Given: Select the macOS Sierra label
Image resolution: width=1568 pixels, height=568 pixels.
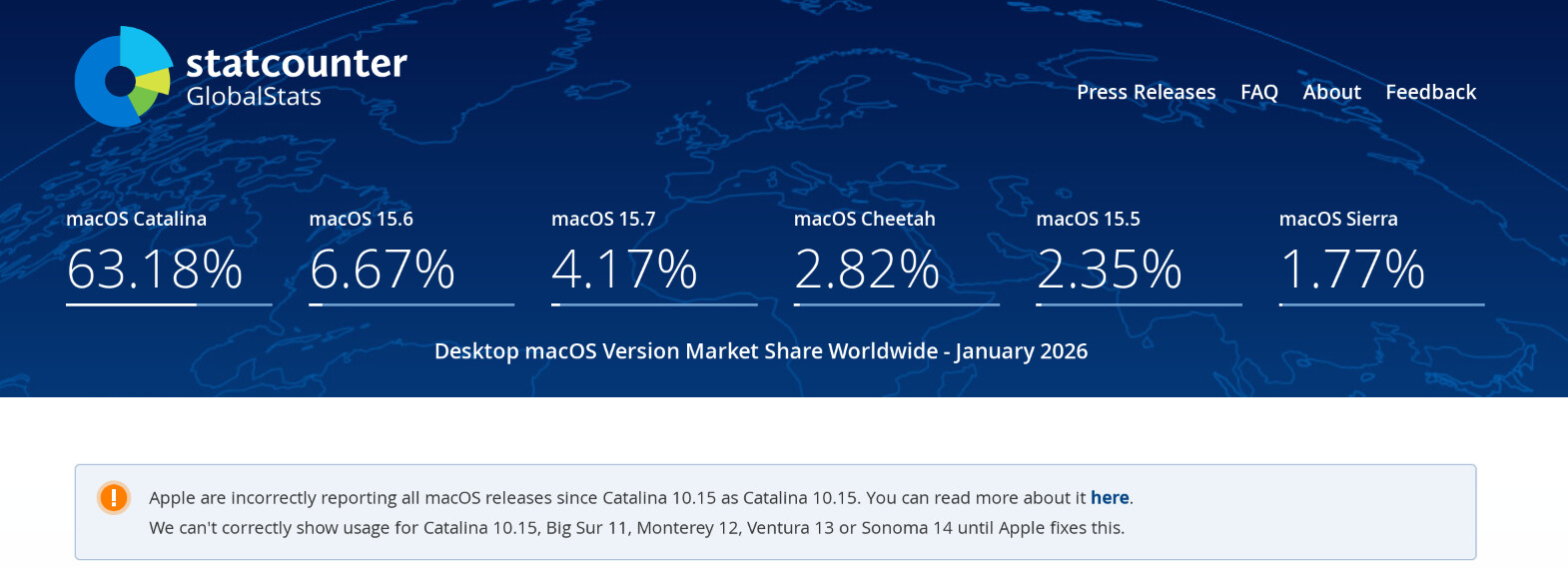Looking at the screenshot, I should 1338,219.
